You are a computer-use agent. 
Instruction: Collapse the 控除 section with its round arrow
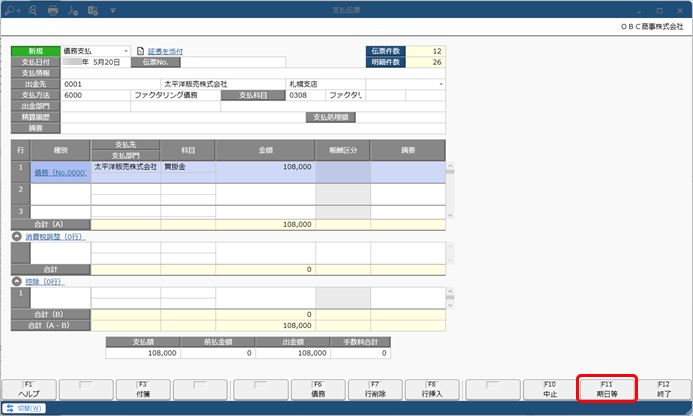17,281
